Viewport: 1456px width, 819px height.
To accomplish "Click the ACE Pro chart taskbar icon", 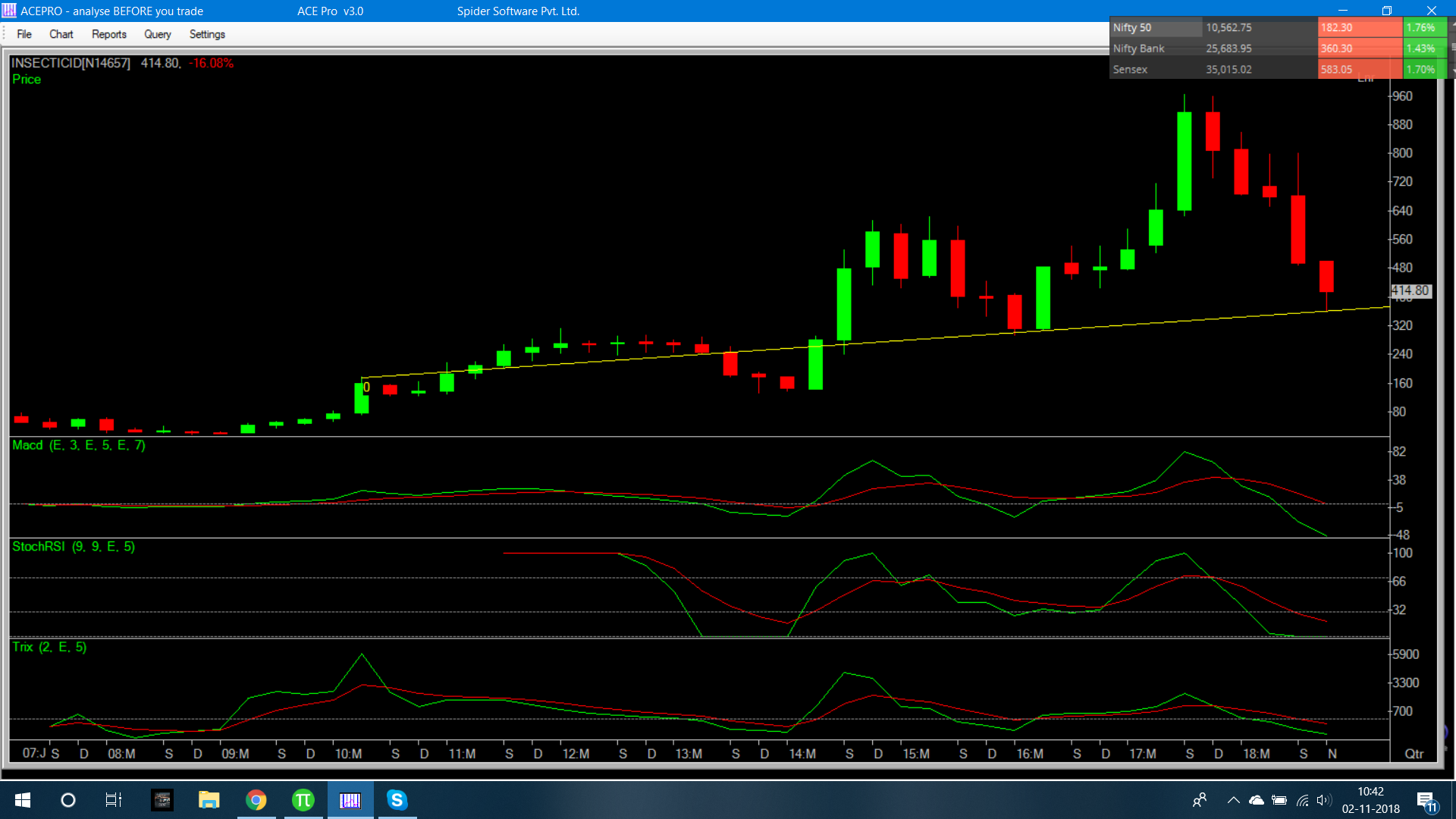I will pos(350,800).
